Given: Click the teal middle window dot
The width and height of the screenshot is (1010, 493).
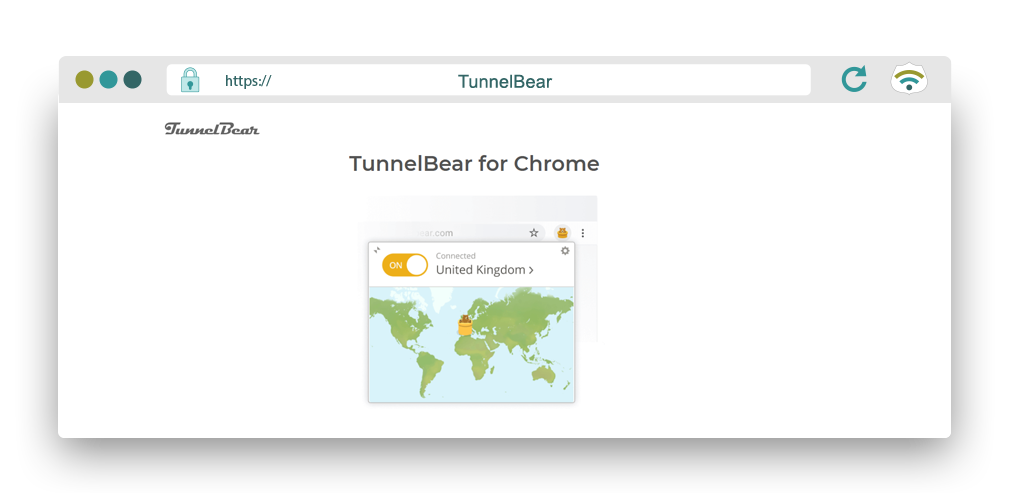Looking at the screenshot, I should coord(109,80).
